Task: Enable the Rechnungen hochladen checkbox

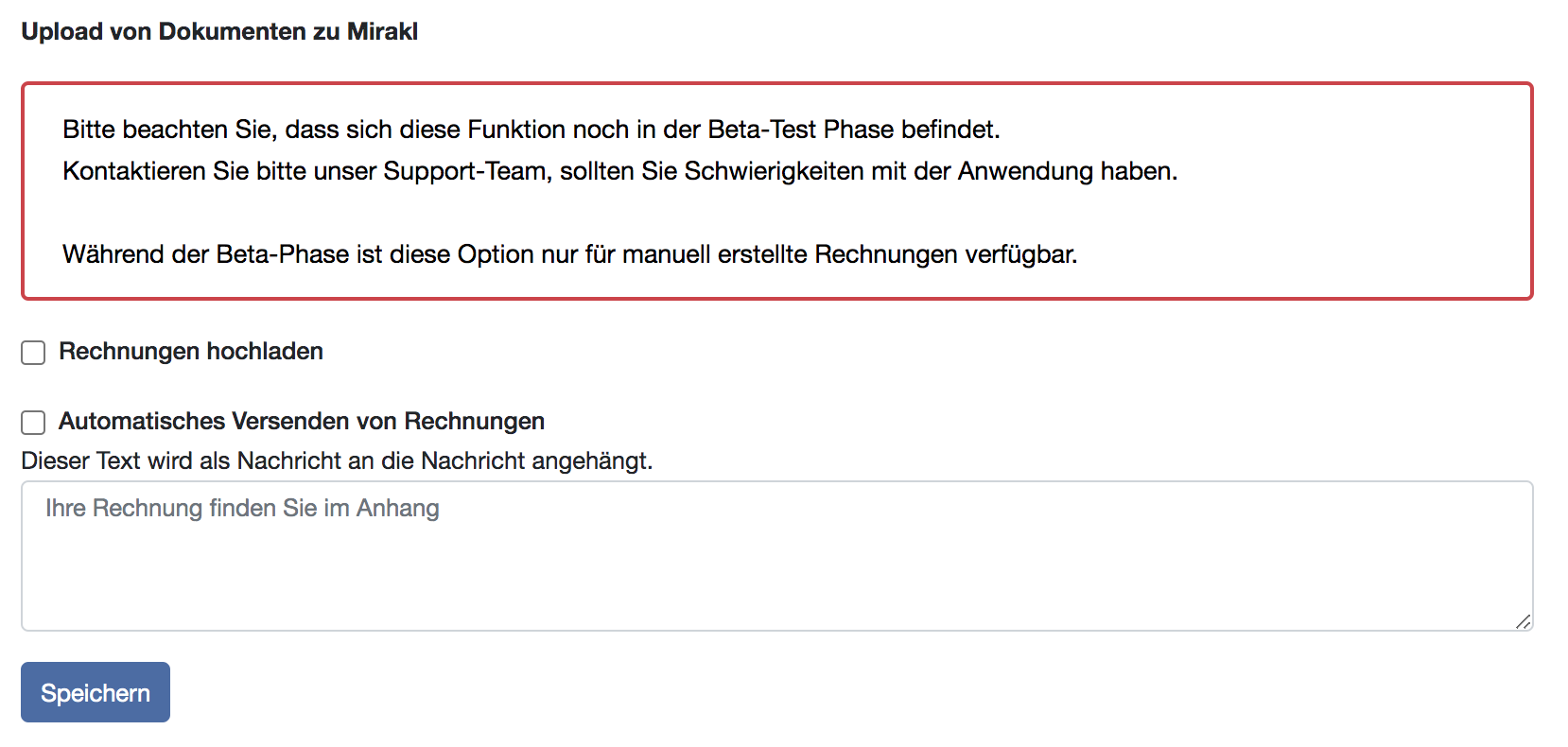Action: tap(33, 353)
